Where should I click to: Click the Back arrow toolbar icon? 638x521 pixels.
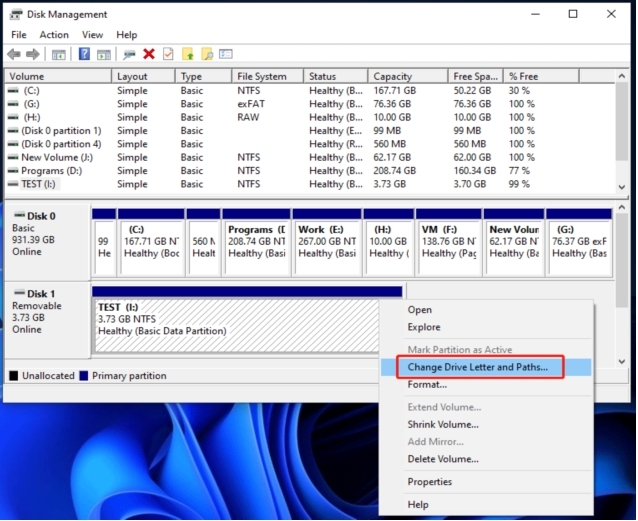click(14, 54)
